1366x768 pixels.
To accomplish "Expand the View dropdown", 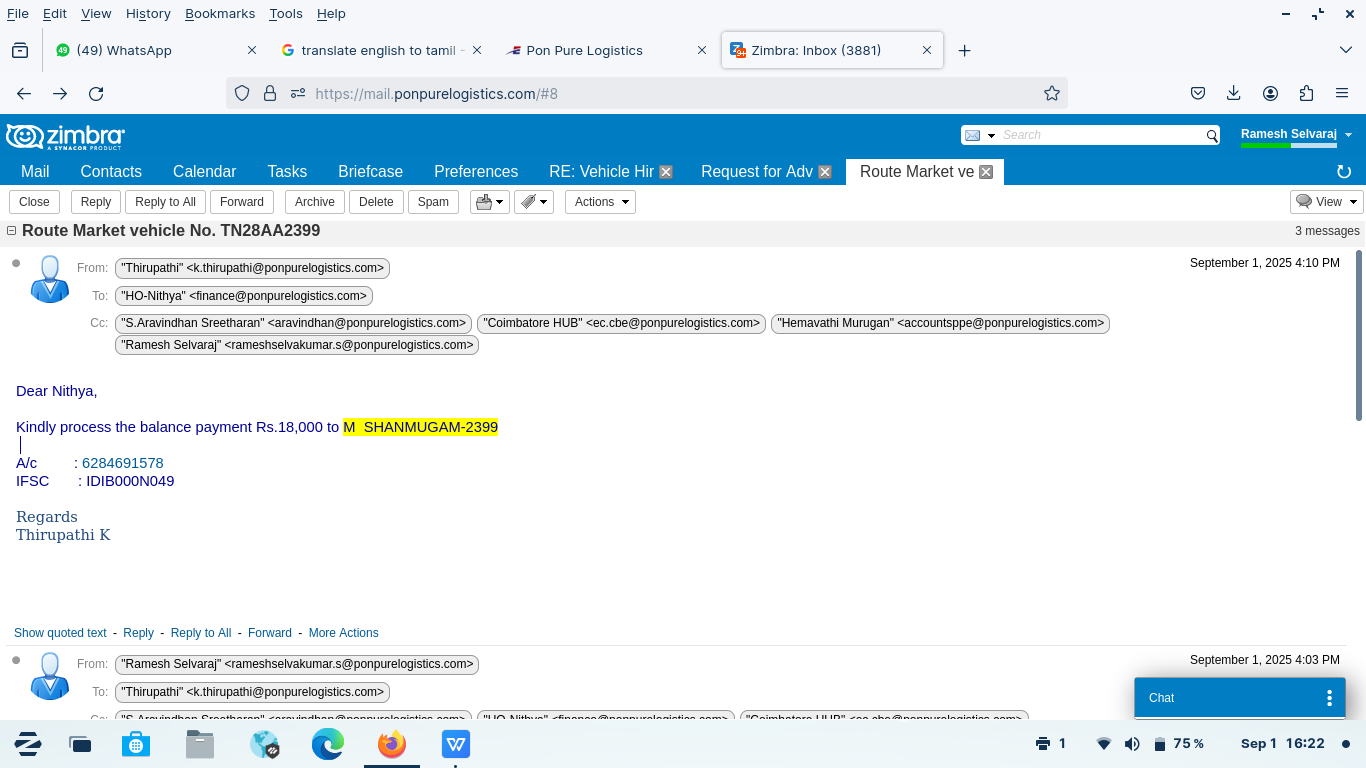I will pyautogui.click(x=1327, y=202).
